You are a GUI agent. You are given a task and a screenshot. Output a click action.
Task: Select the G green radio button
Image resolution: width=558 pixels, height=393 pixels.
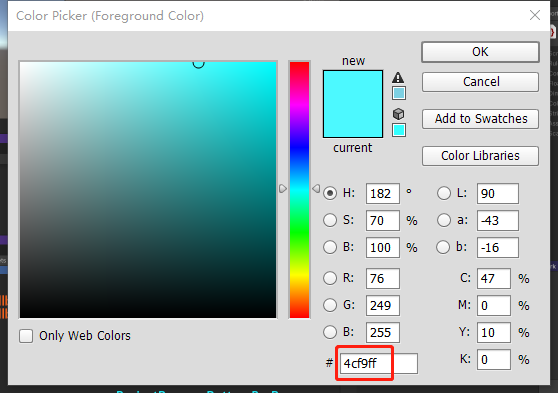[x=330, y=305]
